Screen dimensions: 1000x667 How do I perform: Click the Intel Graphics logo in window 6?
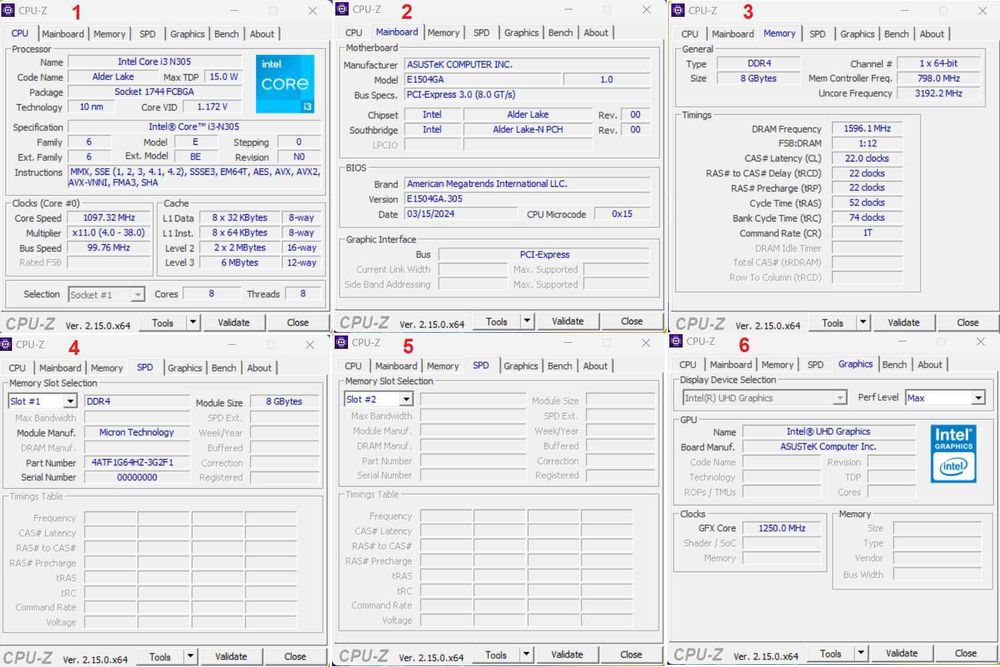click(953, 453)
